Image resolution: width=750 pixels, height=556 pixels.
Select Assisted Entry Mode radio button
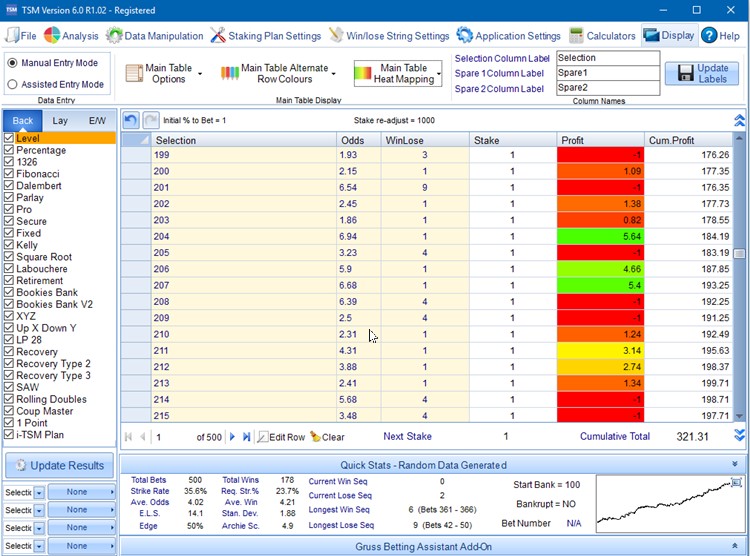click(12, 84)
